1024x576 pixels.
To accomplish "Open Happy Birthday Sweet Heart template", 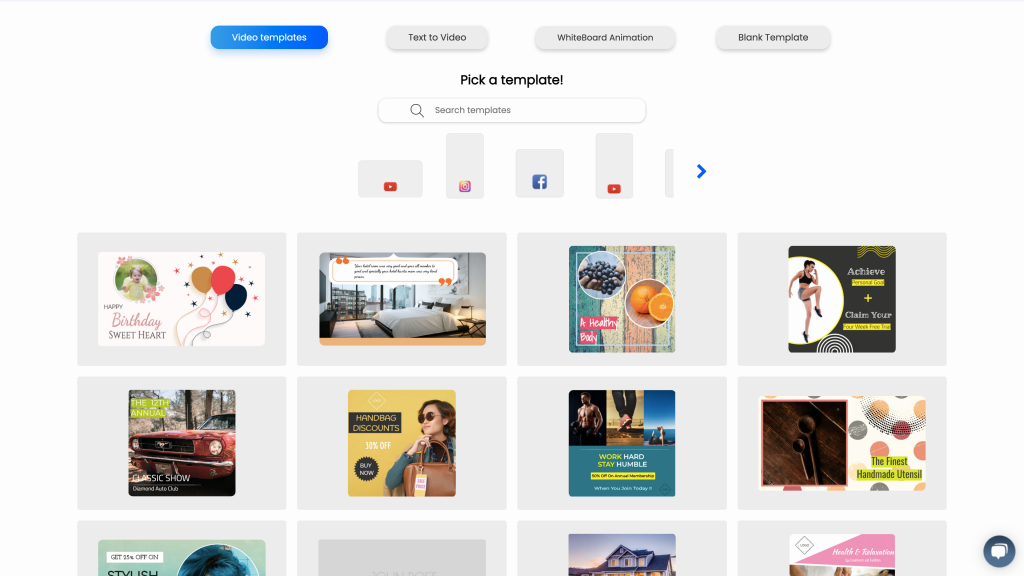I will [x=181, y=299].
